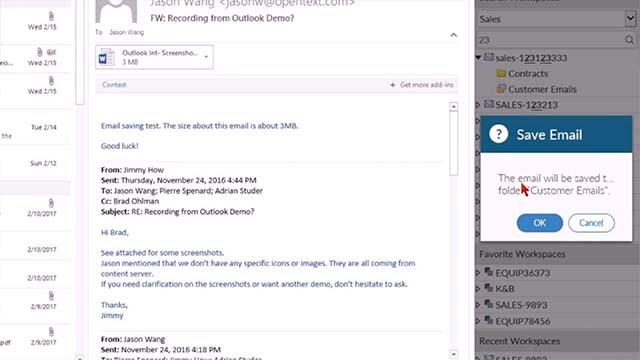Open the Sales workspace type dropdown
This screenshot has width=640, height=360.
click(630, 18)
